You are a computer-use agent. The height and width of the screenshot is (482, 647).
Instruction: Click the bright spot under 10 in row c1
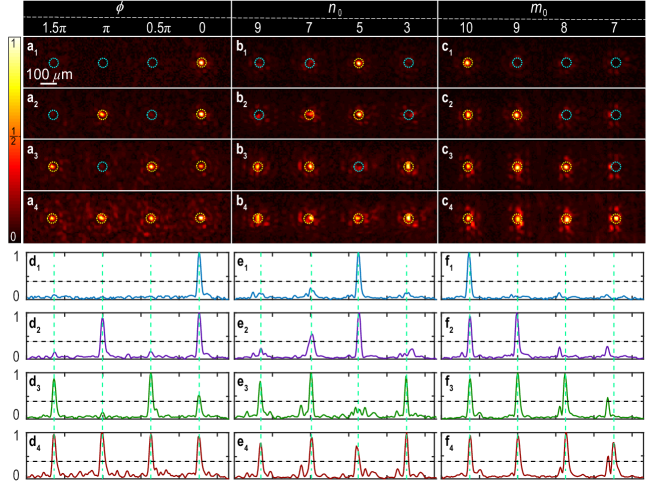pyautogui.click(x=468, y=63)
